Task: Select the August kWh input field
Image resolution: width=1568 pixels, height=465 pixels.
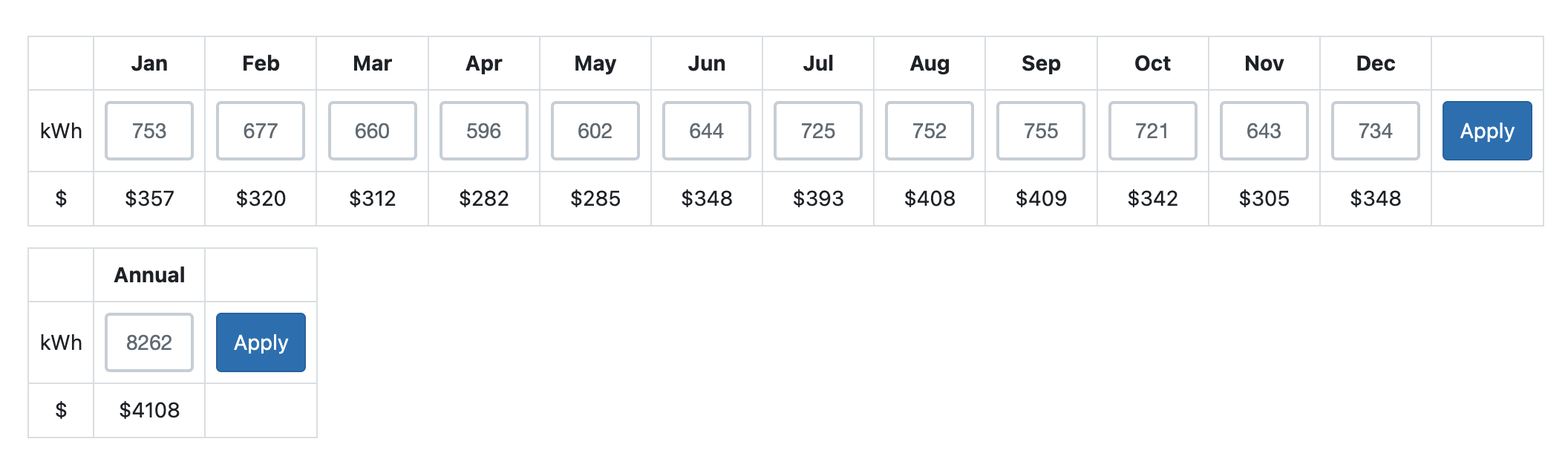Action: click(x=929, y=131)
